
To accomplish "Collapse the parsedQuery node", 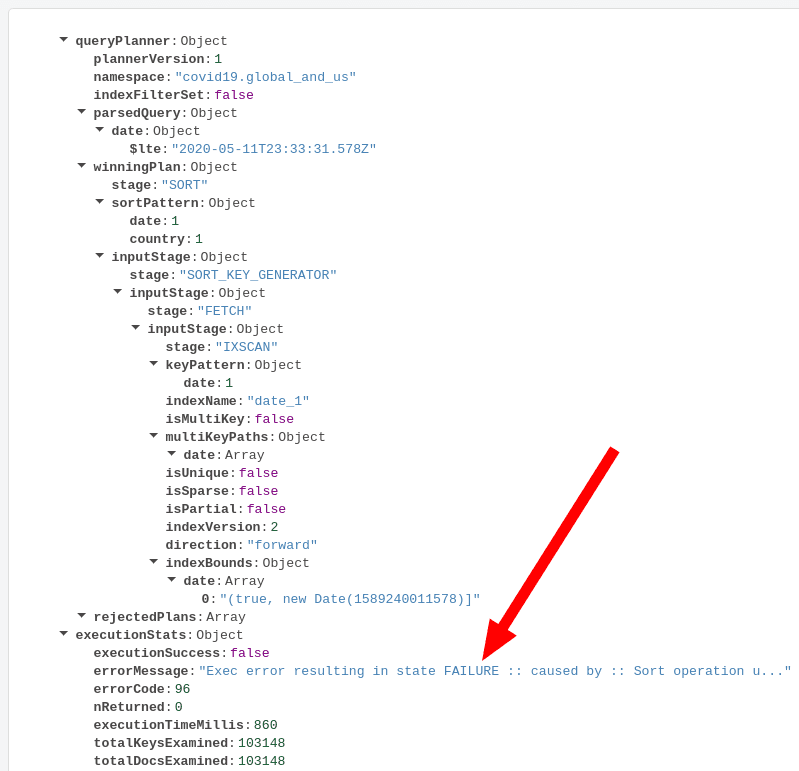I will (82, 112).
